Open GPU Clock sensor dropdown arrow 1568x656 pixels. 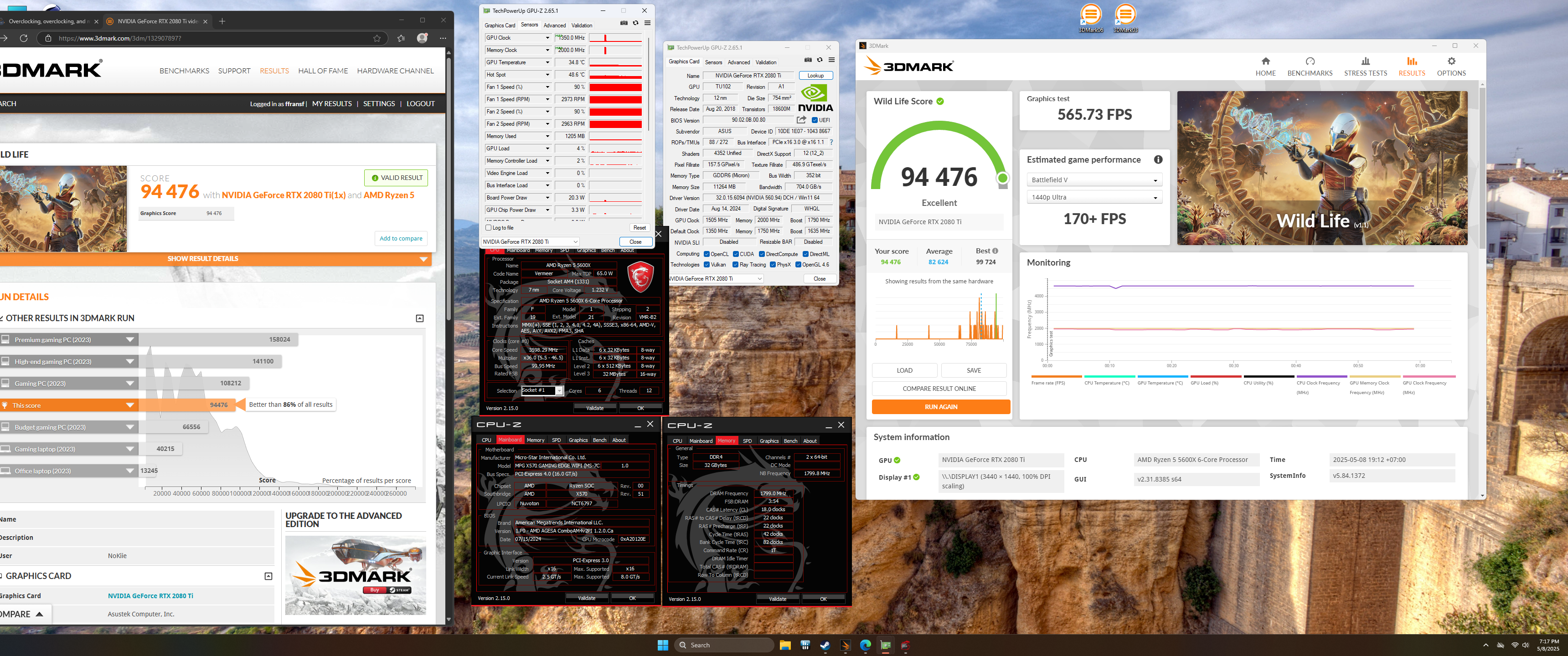pyautogui.click(x=547, y=38)
